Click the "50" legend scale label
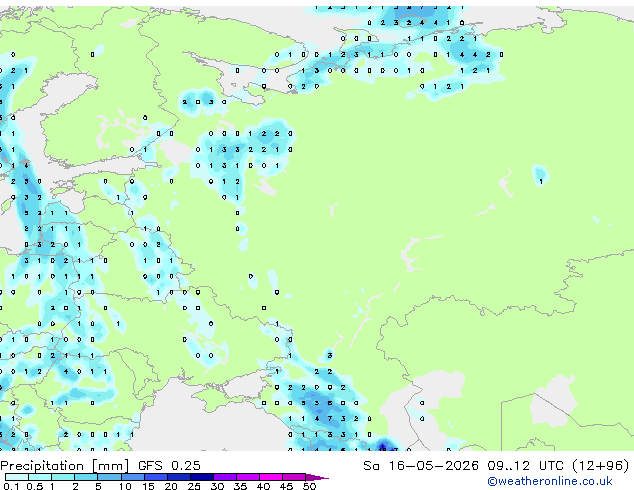This screenshot has height=490, width=634. tap(309, 486)
